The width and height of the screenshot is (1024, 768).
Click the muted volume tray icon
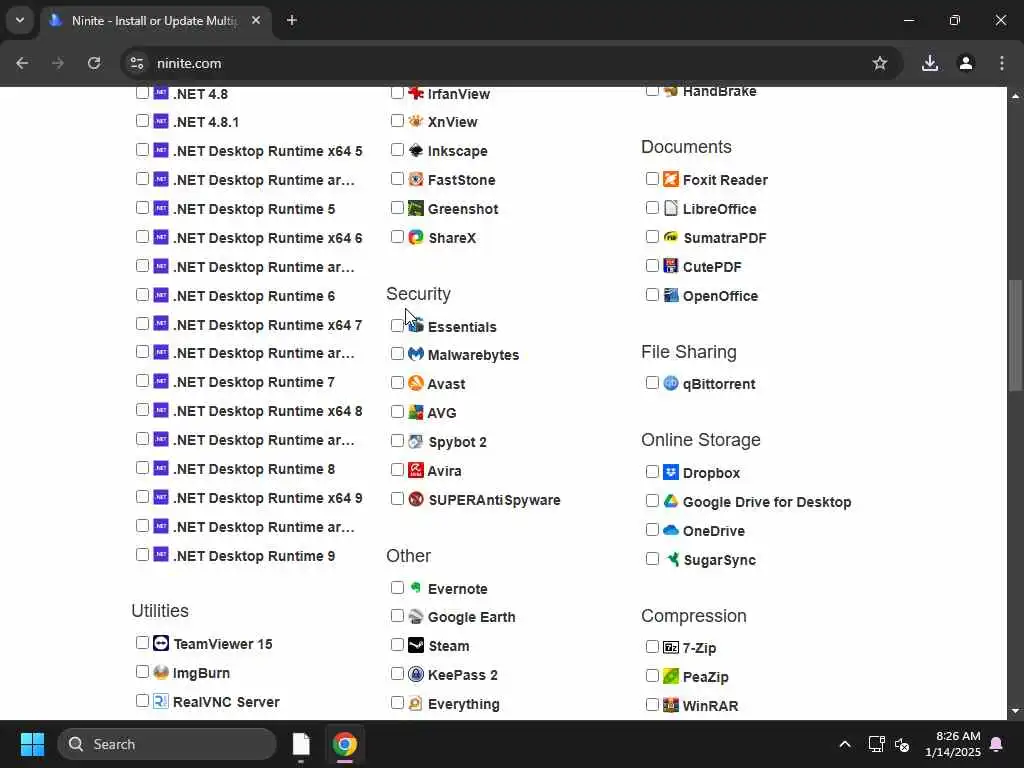903,744
